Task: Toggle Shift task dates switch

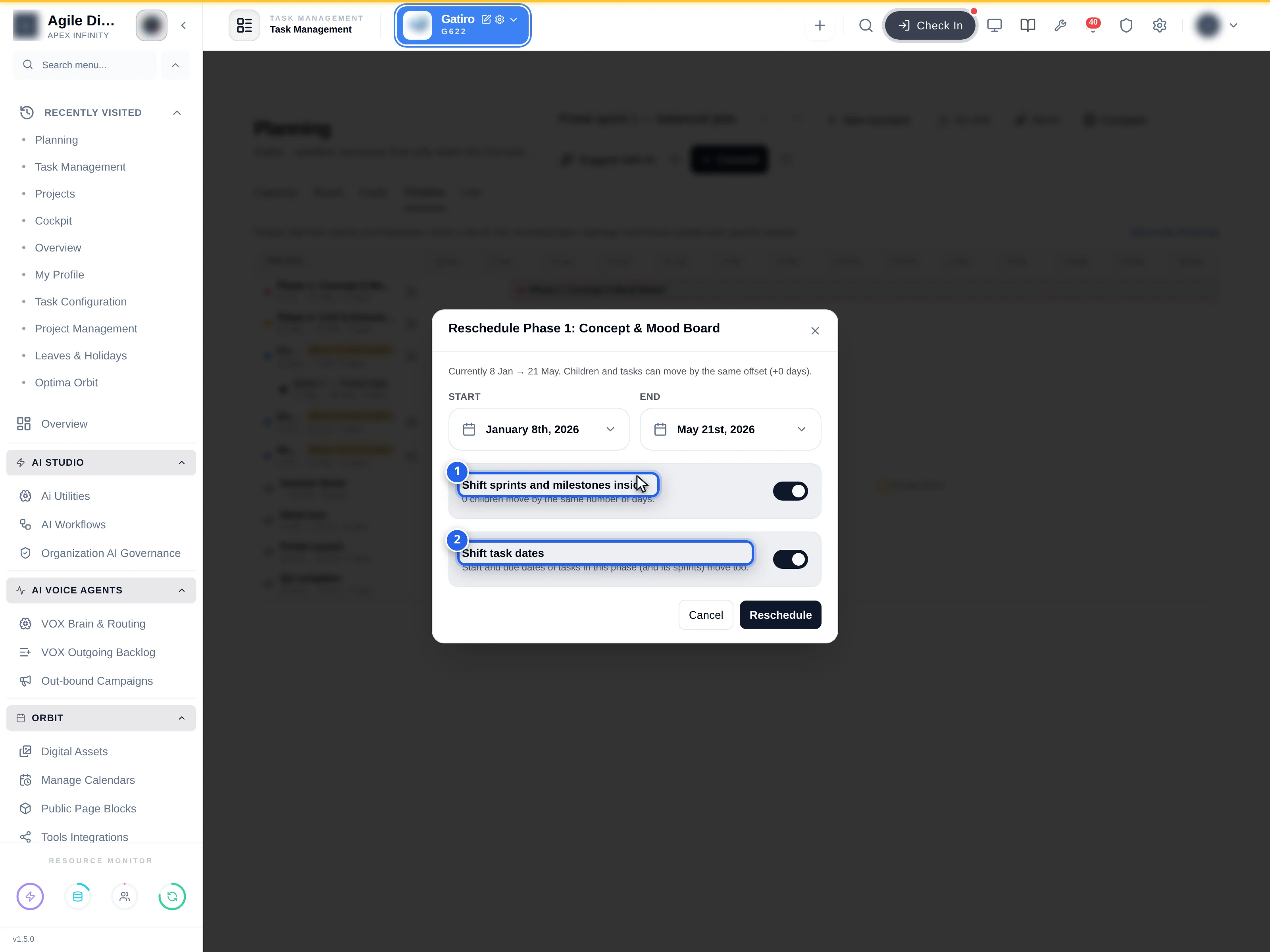Action: point(790,559)
